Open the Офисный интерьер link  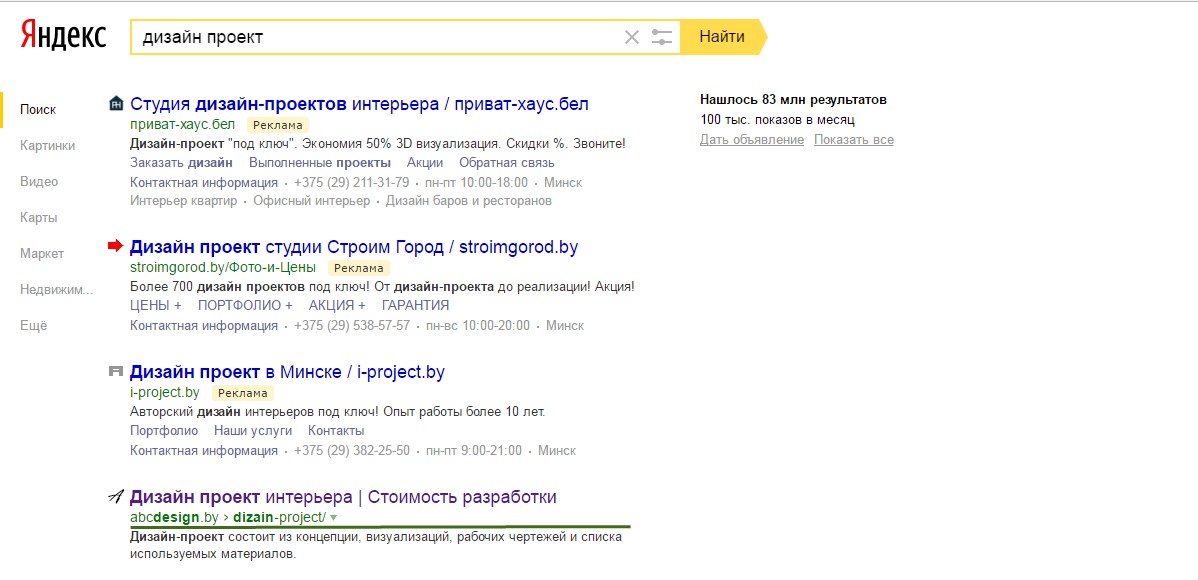(x=312, y=201)
